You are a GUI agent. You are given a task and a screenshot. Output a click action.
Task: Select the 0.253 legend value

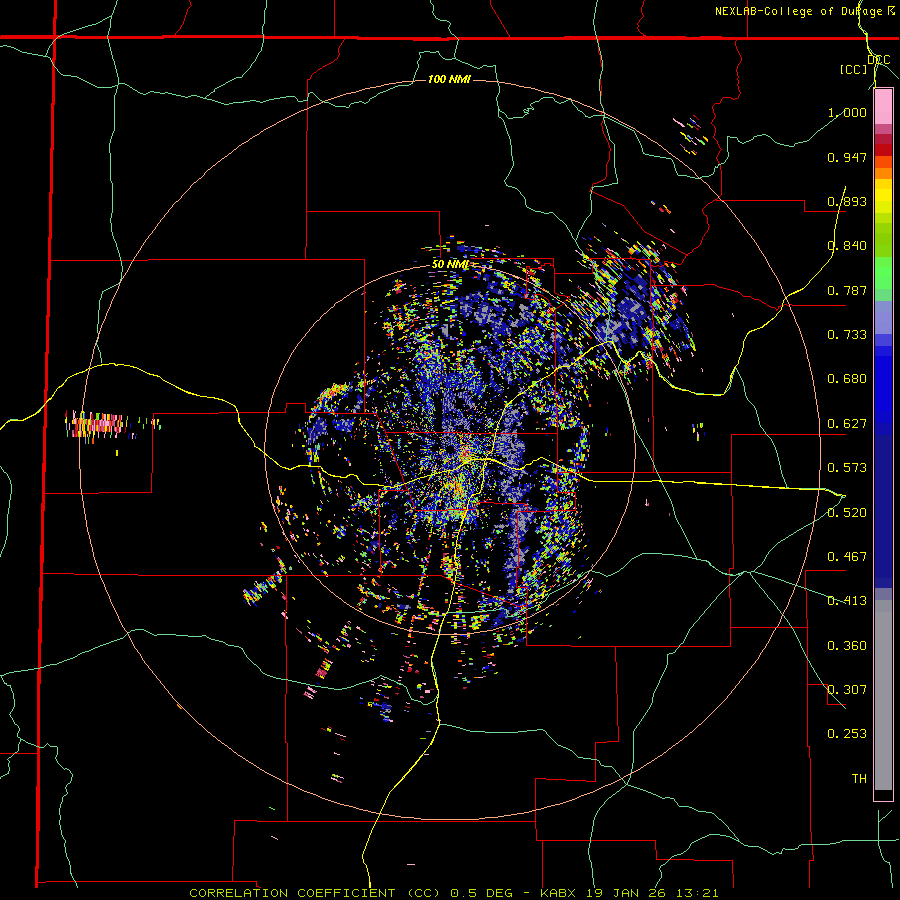tap(847, 734)
